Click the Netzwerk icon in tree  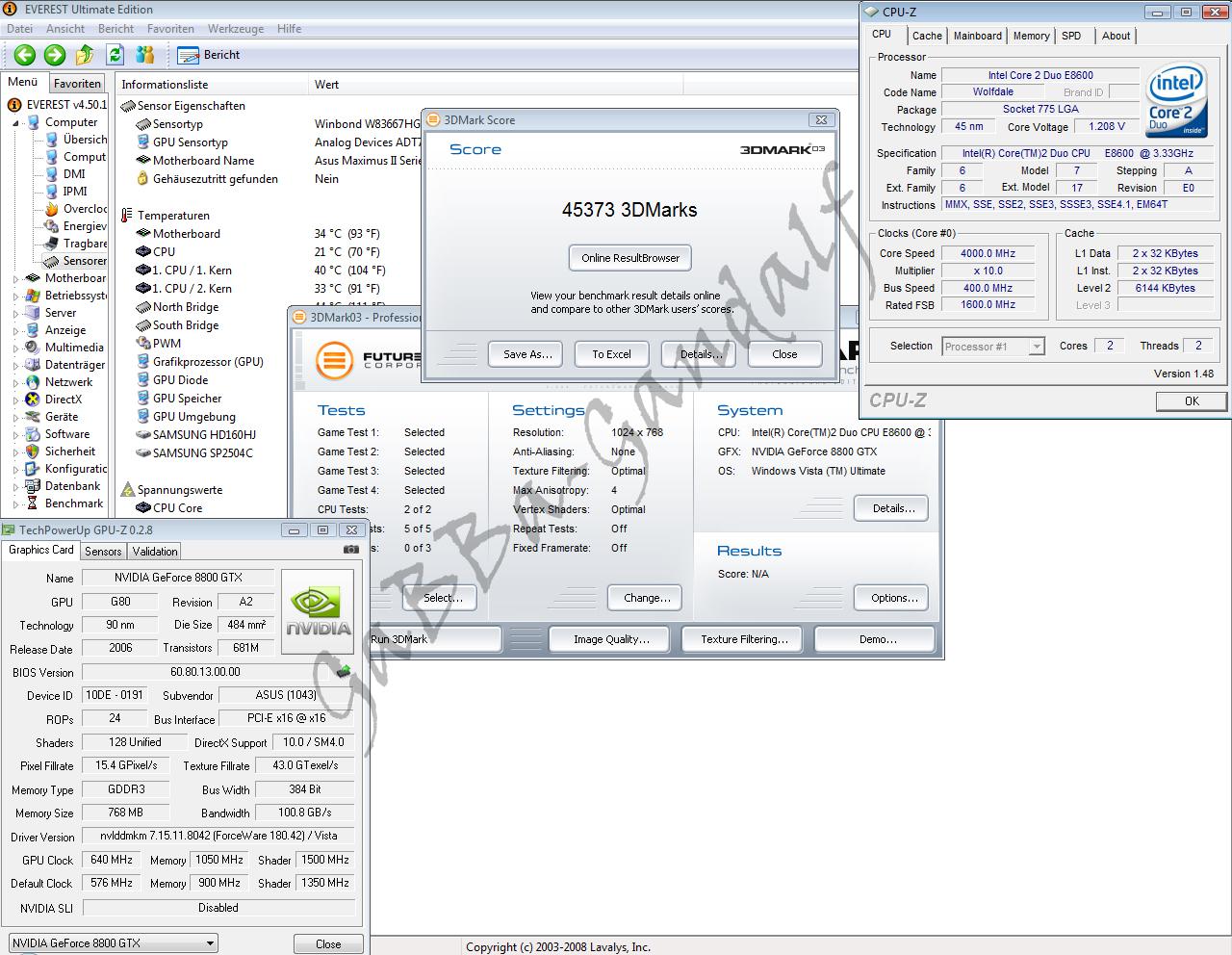[x=34, y=382]
